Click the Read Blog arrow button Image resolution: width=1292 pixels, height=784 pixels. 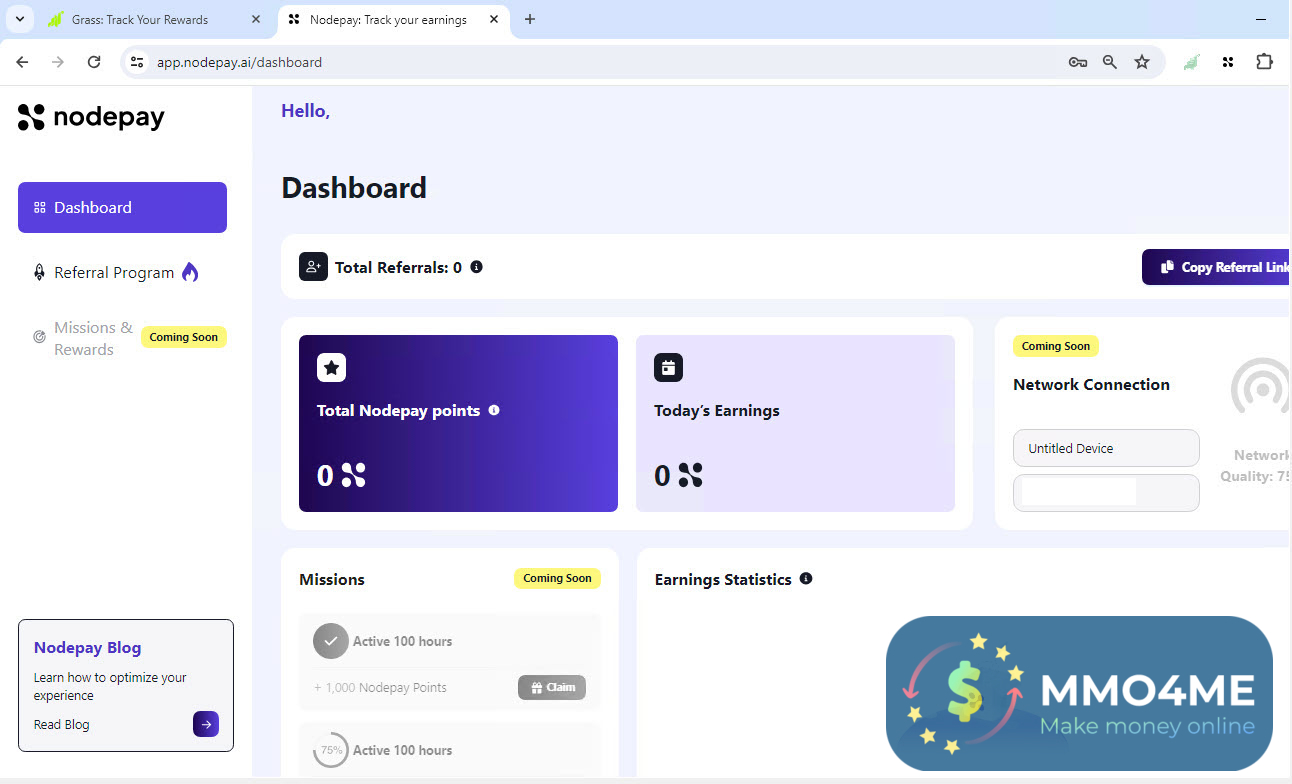[206, 725]
